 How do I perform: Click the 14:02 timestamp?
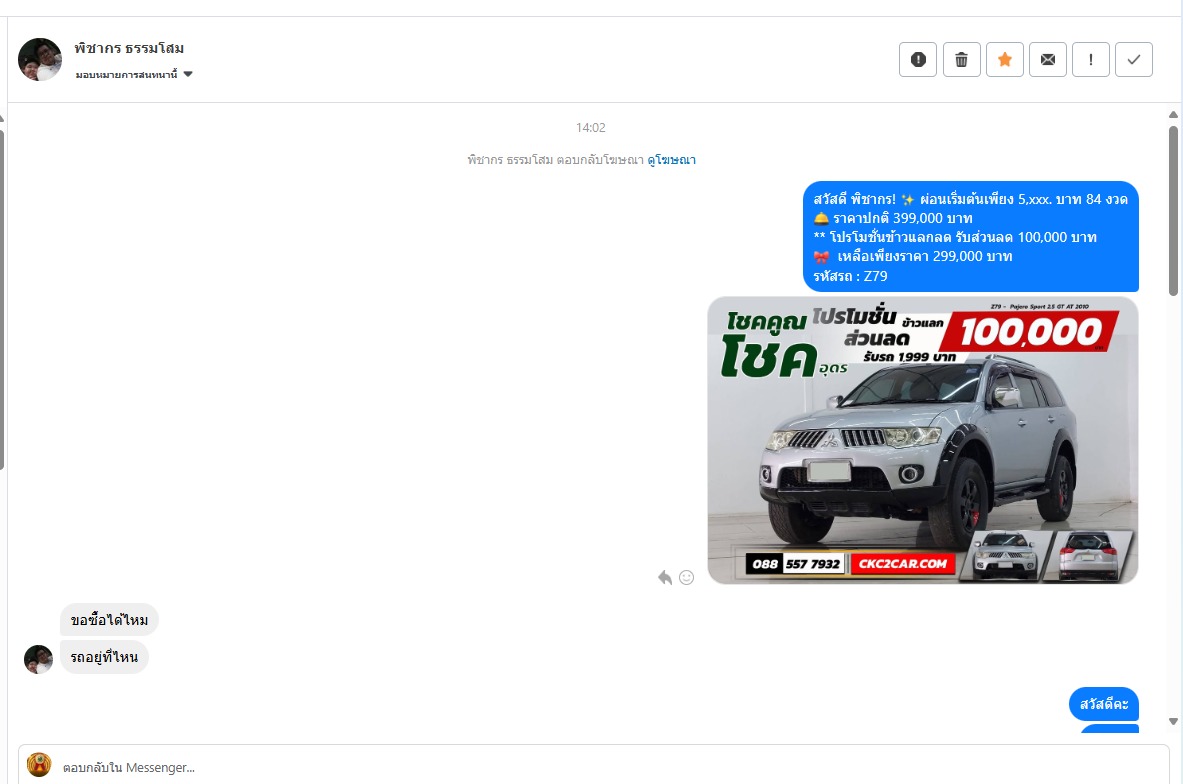tap(591, 128)
